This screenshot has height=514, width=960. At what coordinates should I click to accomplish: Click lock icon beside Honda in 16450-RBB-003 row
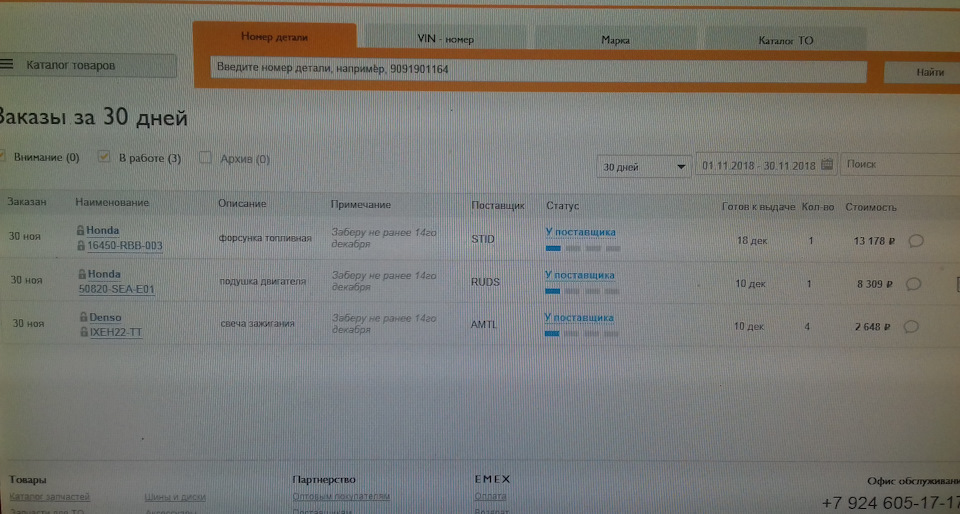80,230
